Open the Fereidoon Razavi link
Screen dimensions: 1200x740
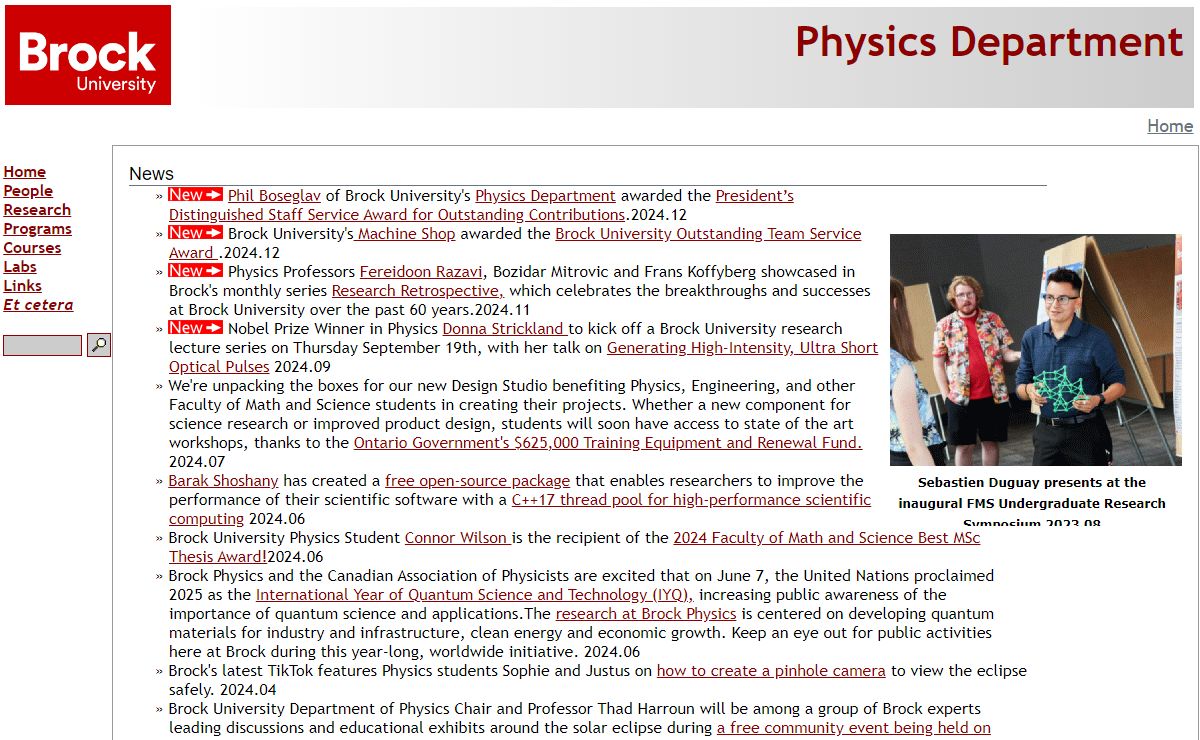click(421, 272)
